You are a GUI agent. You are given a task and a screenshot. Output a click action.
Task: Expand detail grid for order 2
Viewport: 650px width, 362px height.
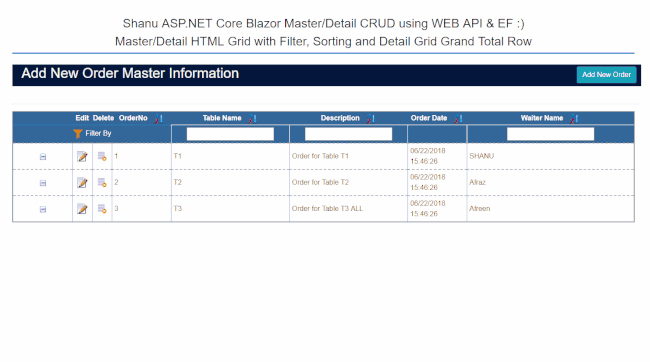click(x=43, y=183)
